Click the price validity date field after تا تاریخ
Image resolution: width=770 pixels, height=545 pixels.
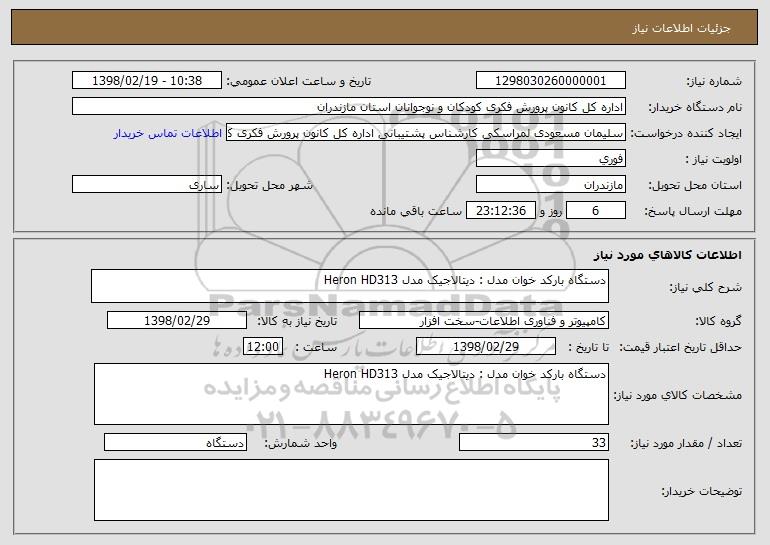click(x=486, y=347)
